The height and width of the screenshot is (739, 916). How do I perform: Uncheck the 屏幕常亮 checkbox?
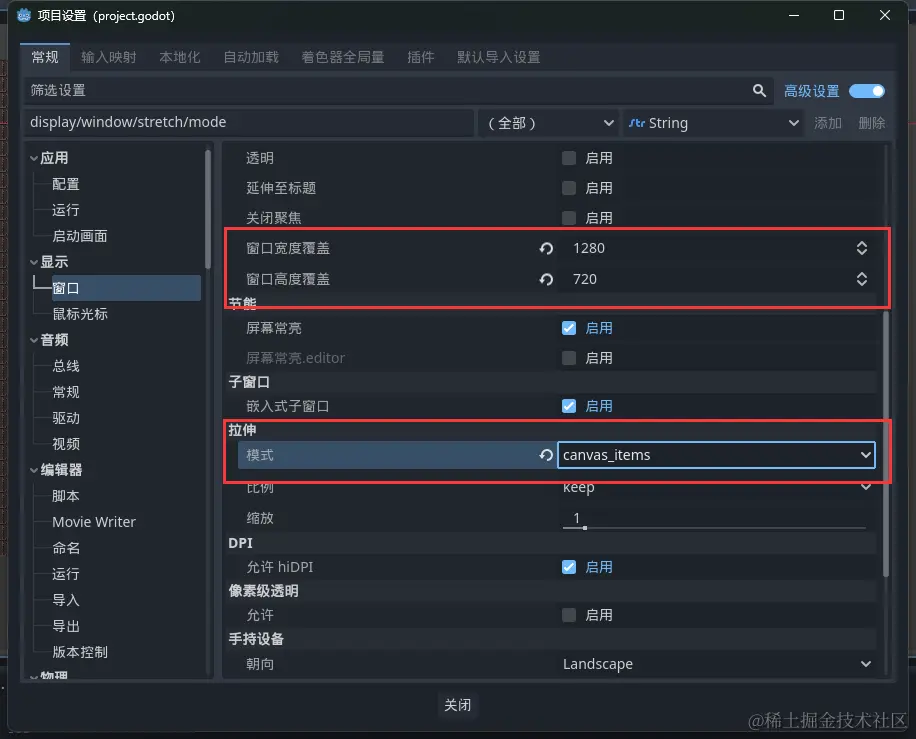[568, 328]
